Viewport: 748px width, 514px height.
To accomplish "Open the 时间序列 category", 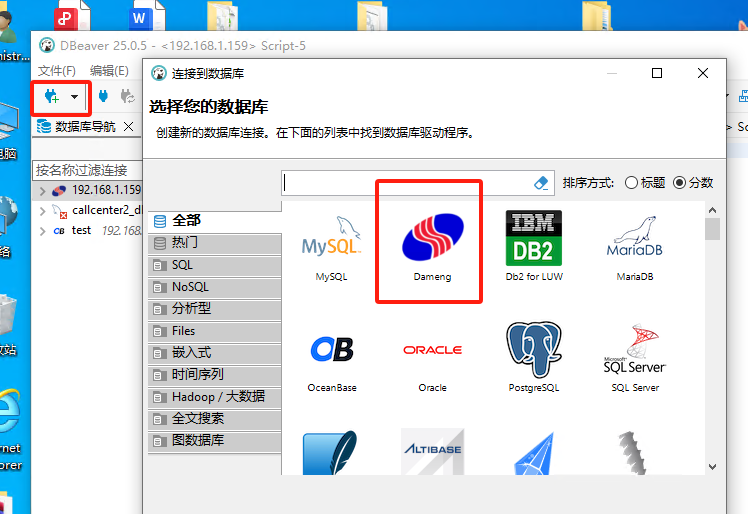I will tap(215, 375).
